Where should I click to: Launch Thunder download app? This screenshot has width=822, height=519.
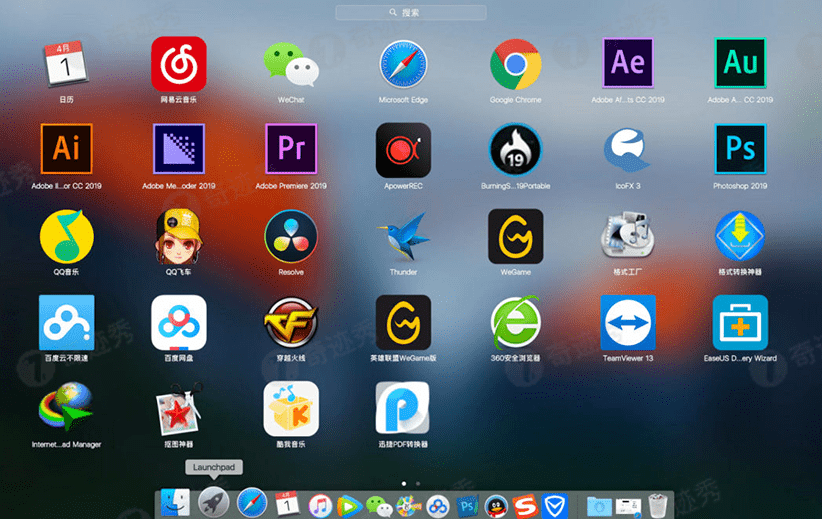[403, 236]
